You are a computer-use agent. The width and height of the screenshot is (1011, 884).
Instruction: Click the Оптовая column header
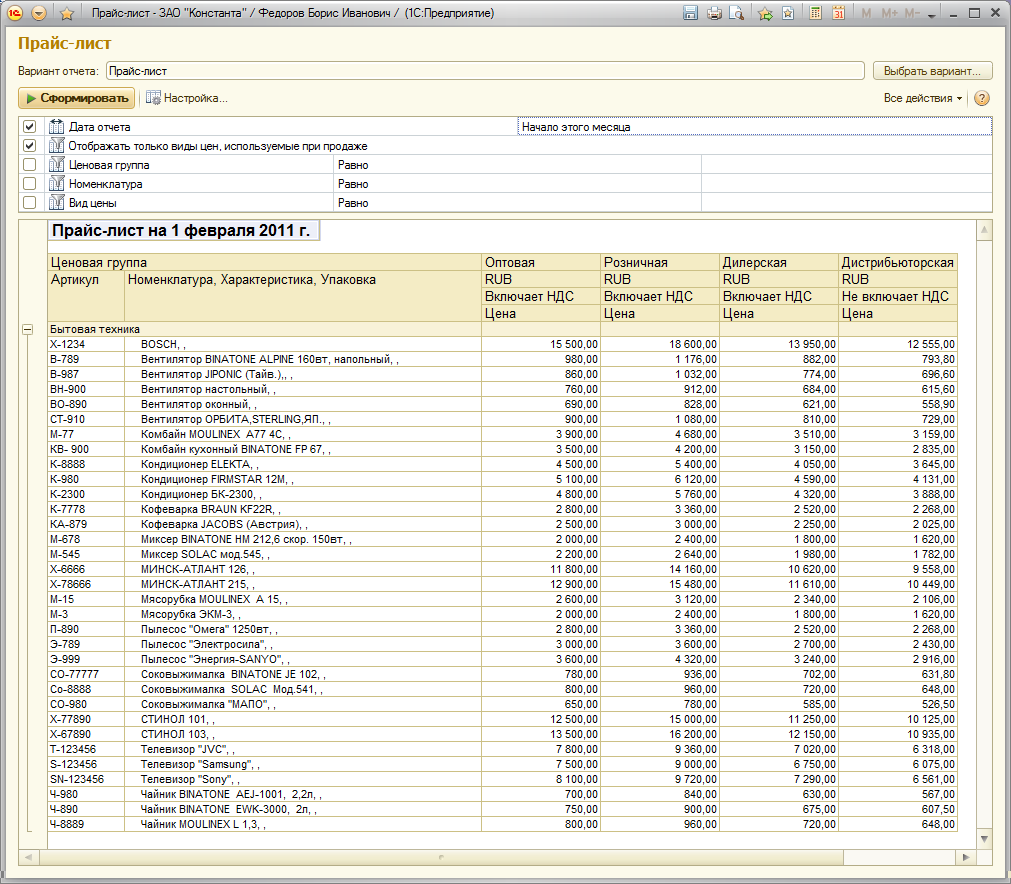coord(541,262)
